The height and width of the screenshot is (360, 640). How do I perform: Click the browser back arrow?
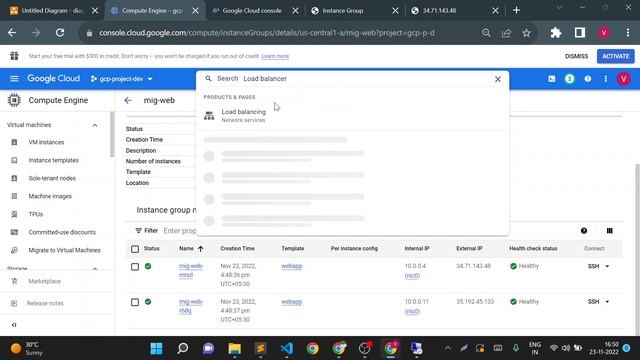pyautogui.click(x=12, y=33)
